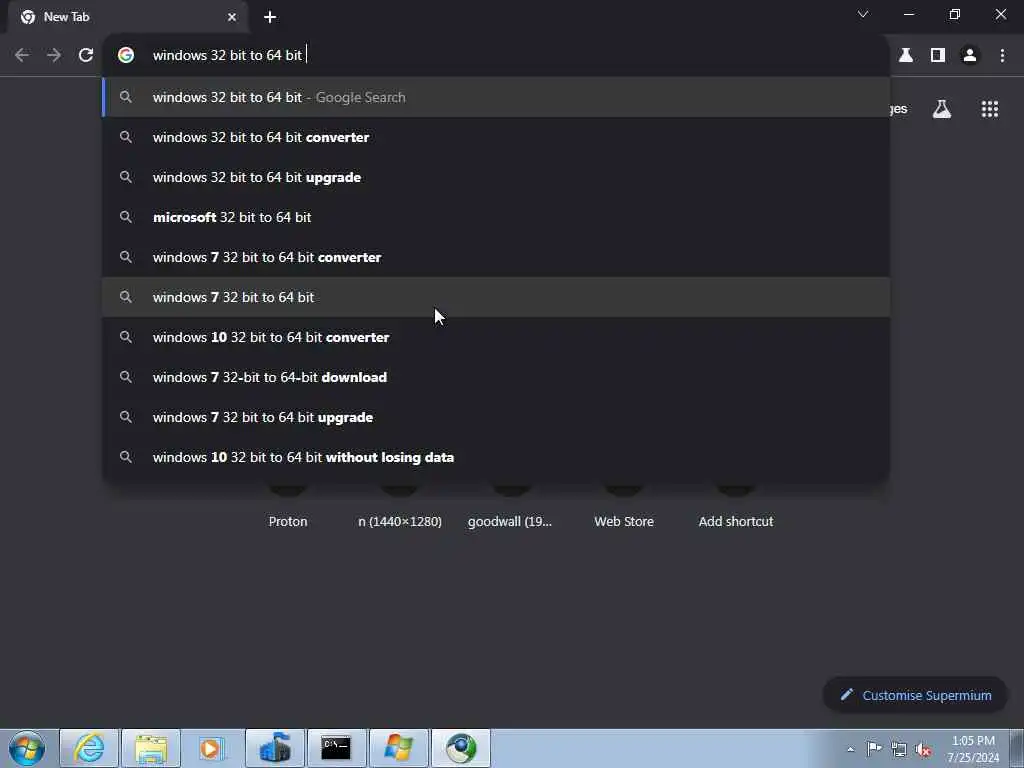Click the Show desktop strip
Image resolution: width=1024 pixels, height=768 pixels.
coord(1017,749)
